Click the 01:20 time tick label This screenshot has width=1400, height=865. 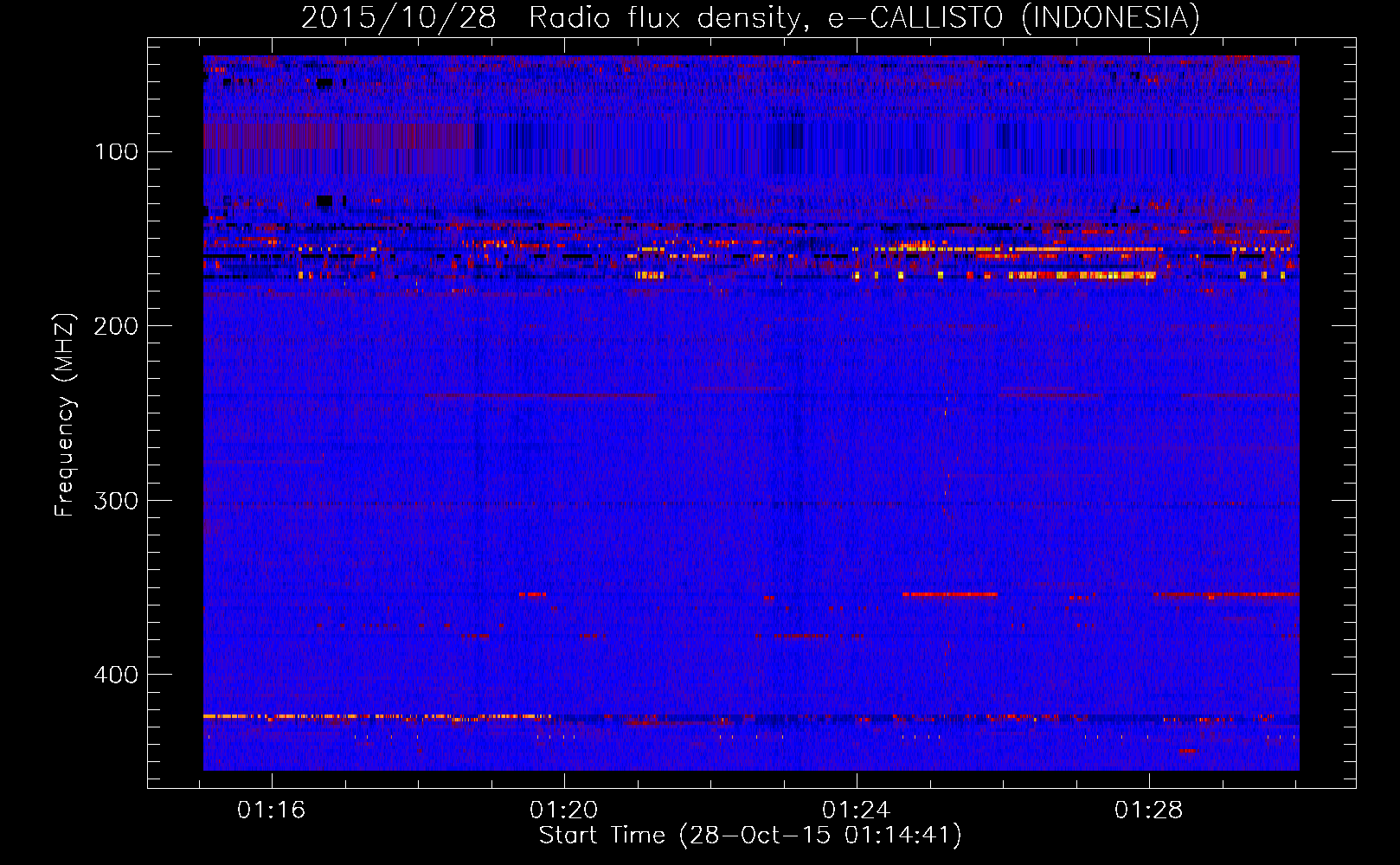(x=564, y=811)
